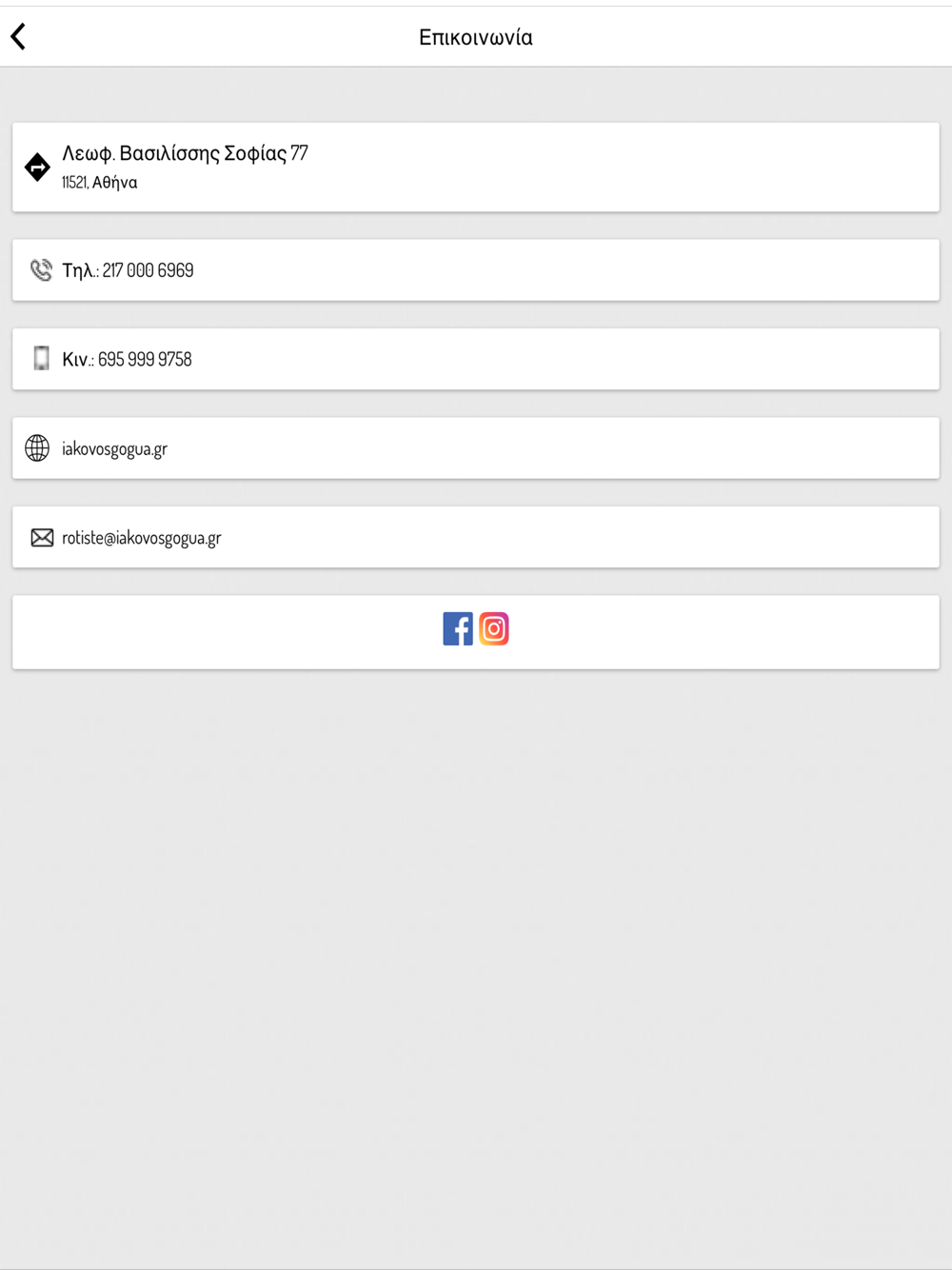This screenshot has width=952, height=1270.
Task: Click the Τηλ. label
Action: click(80, 270)
